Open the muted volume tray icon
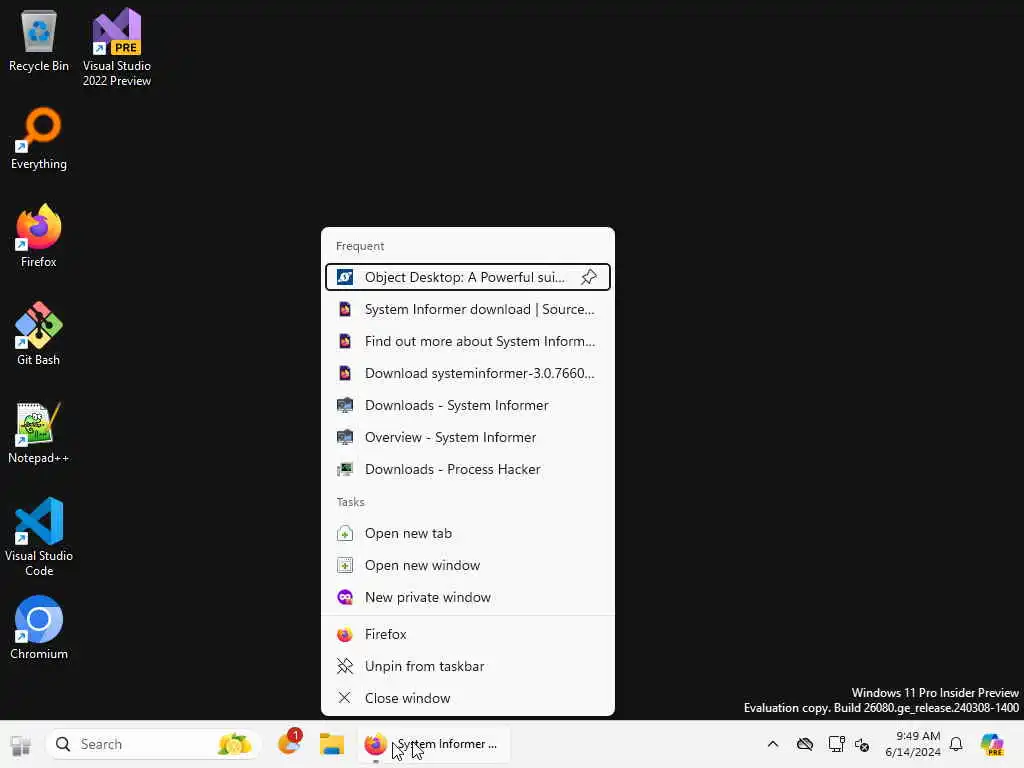The width and height of the screenshot is (1024, 768). click(862, 744)
